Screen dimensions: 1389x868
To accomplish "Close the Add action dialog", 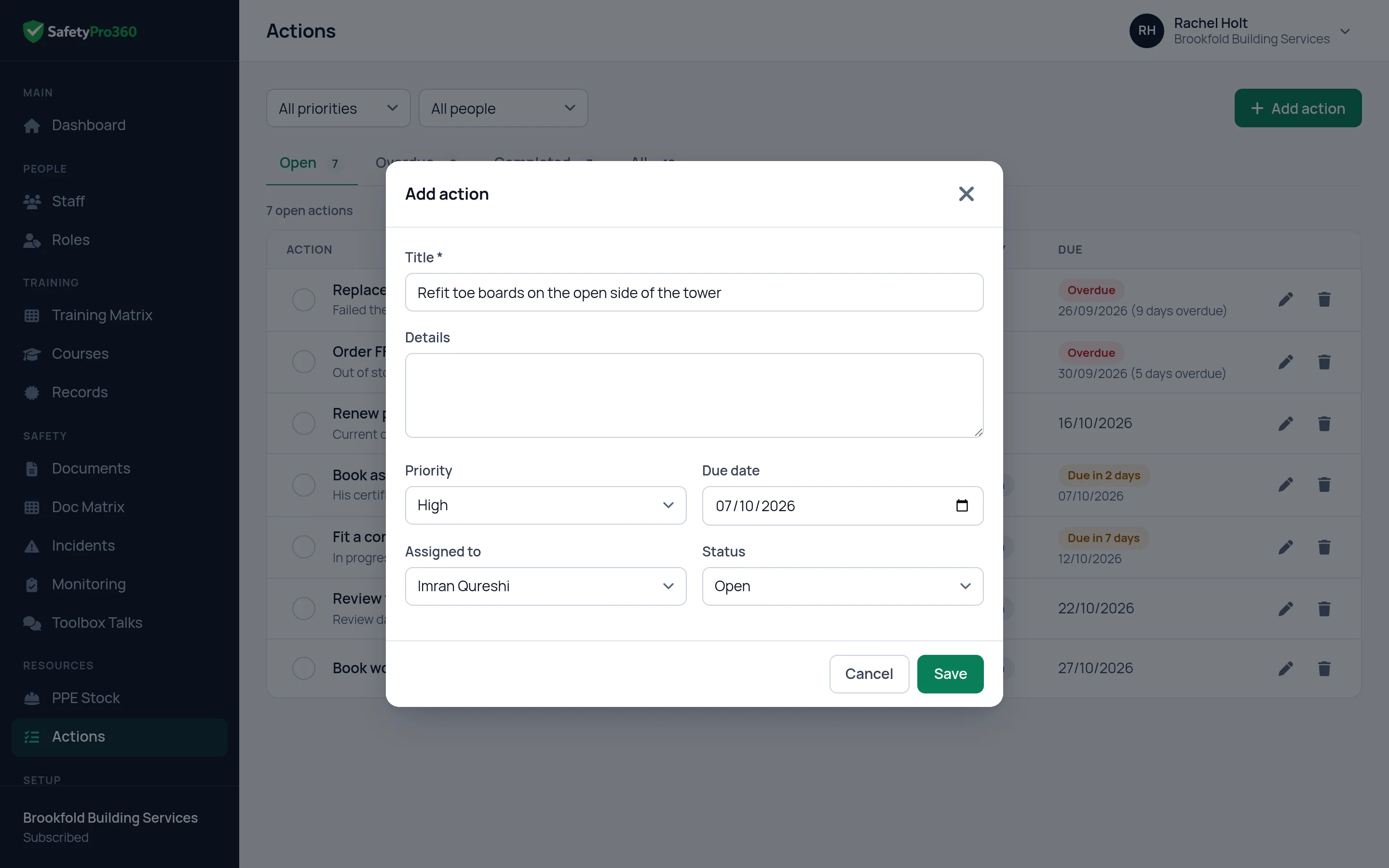I will [966, 194].
